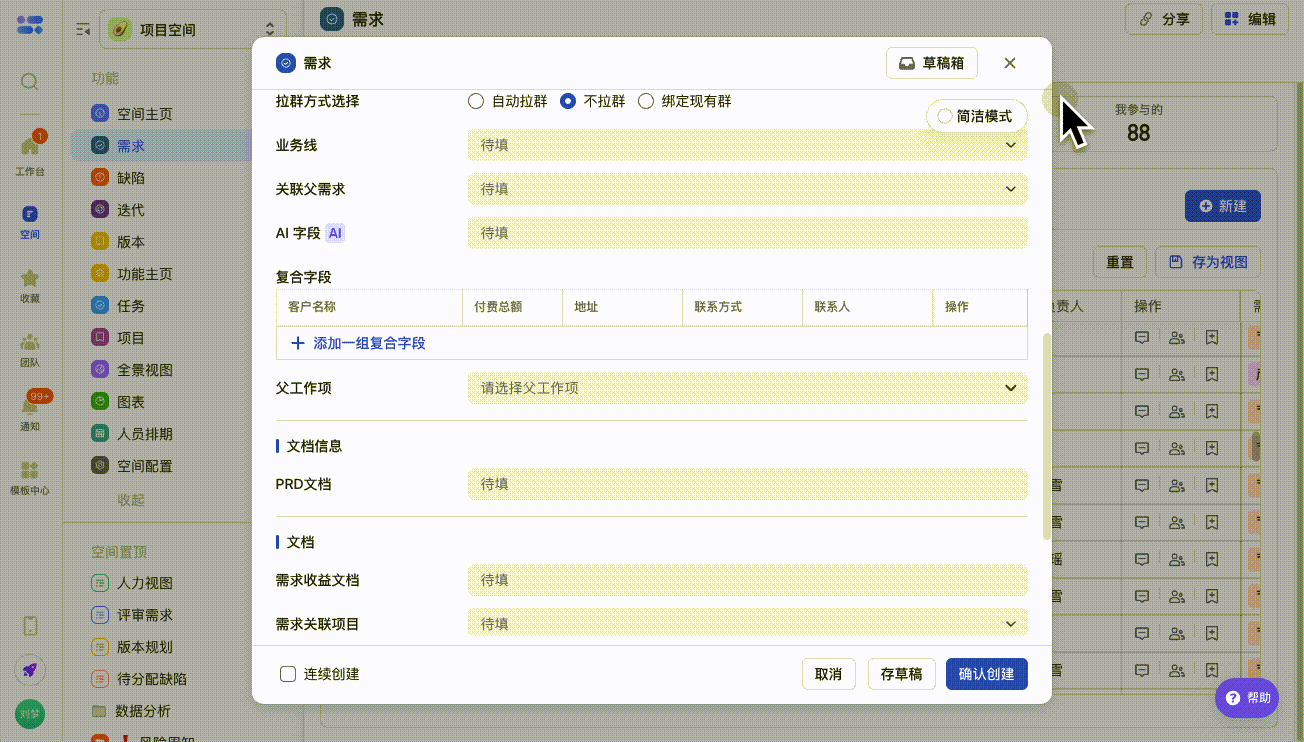Open the 项目空间 space selector dropdown
Viewport: 1304px width, 742px height.
(x=194, y=30)
